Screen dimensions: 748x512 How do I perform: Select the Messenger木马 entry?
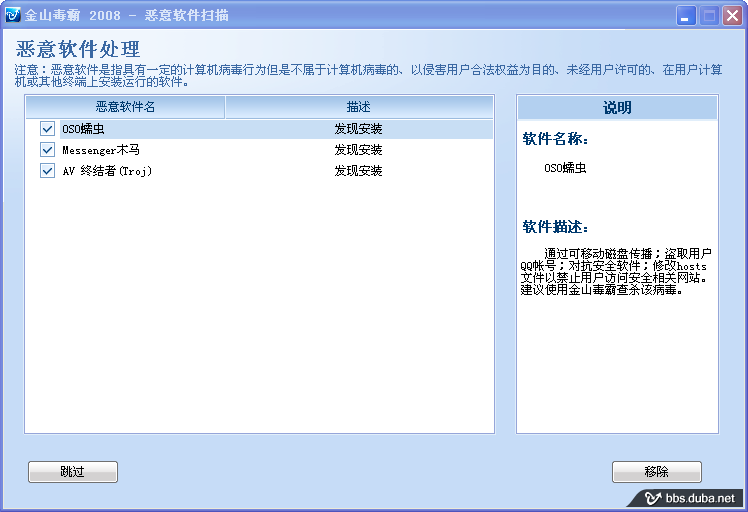click(x=100, y=150)
